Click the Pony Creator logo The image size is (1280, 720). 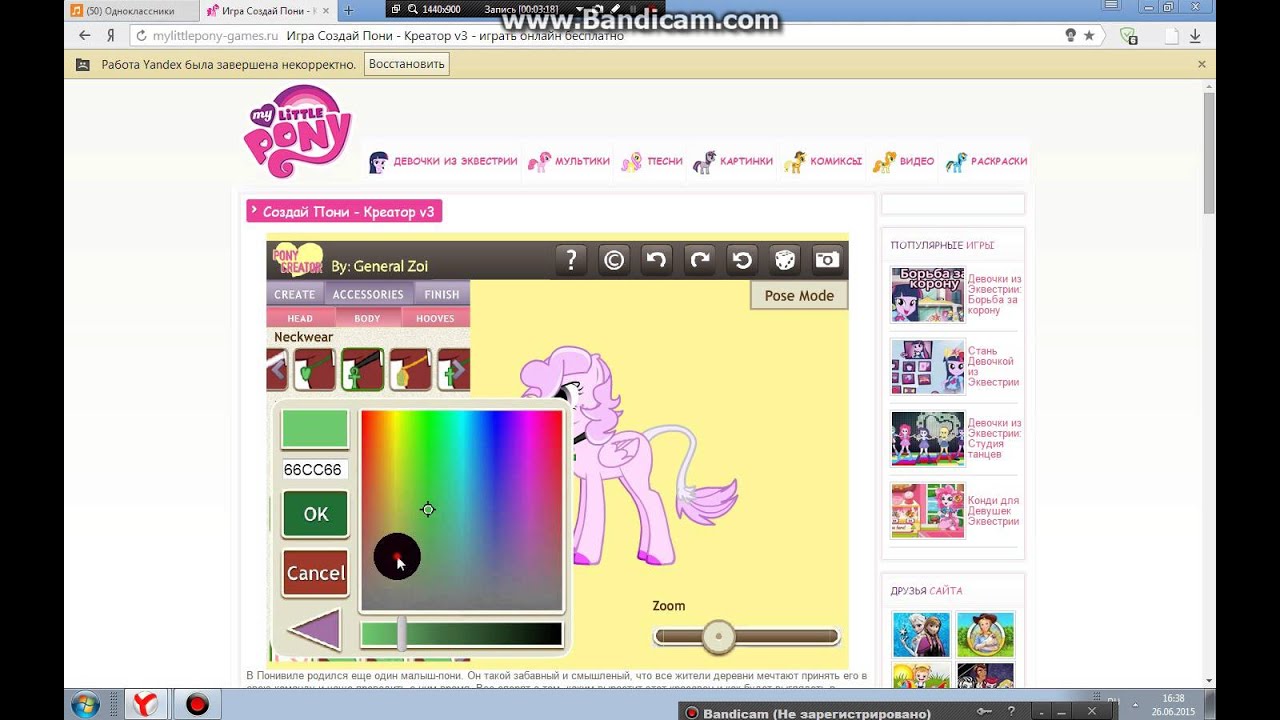tap(297, 260)
